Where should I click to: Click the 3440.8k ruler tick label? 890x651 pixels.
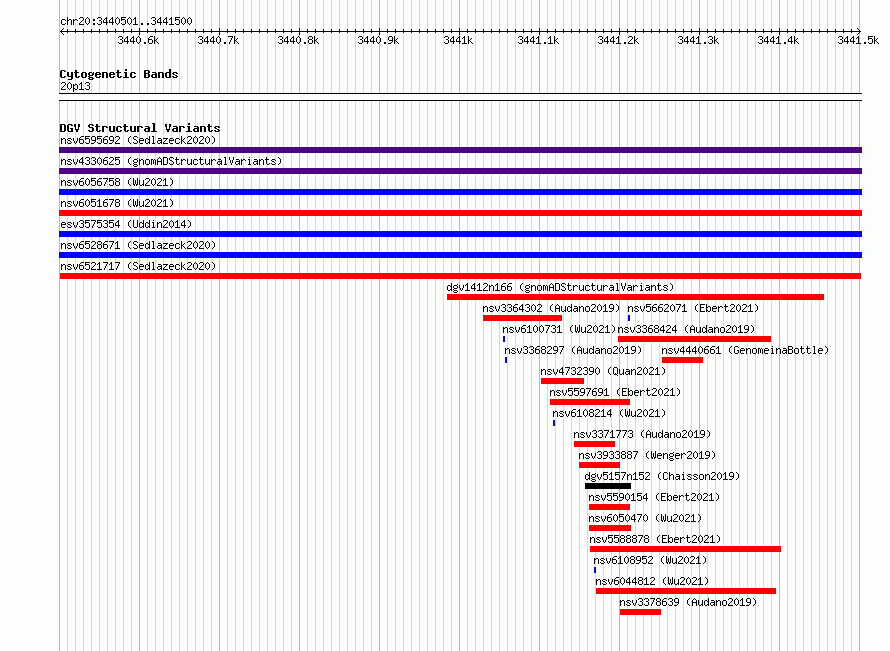click(x=299, y=40)
